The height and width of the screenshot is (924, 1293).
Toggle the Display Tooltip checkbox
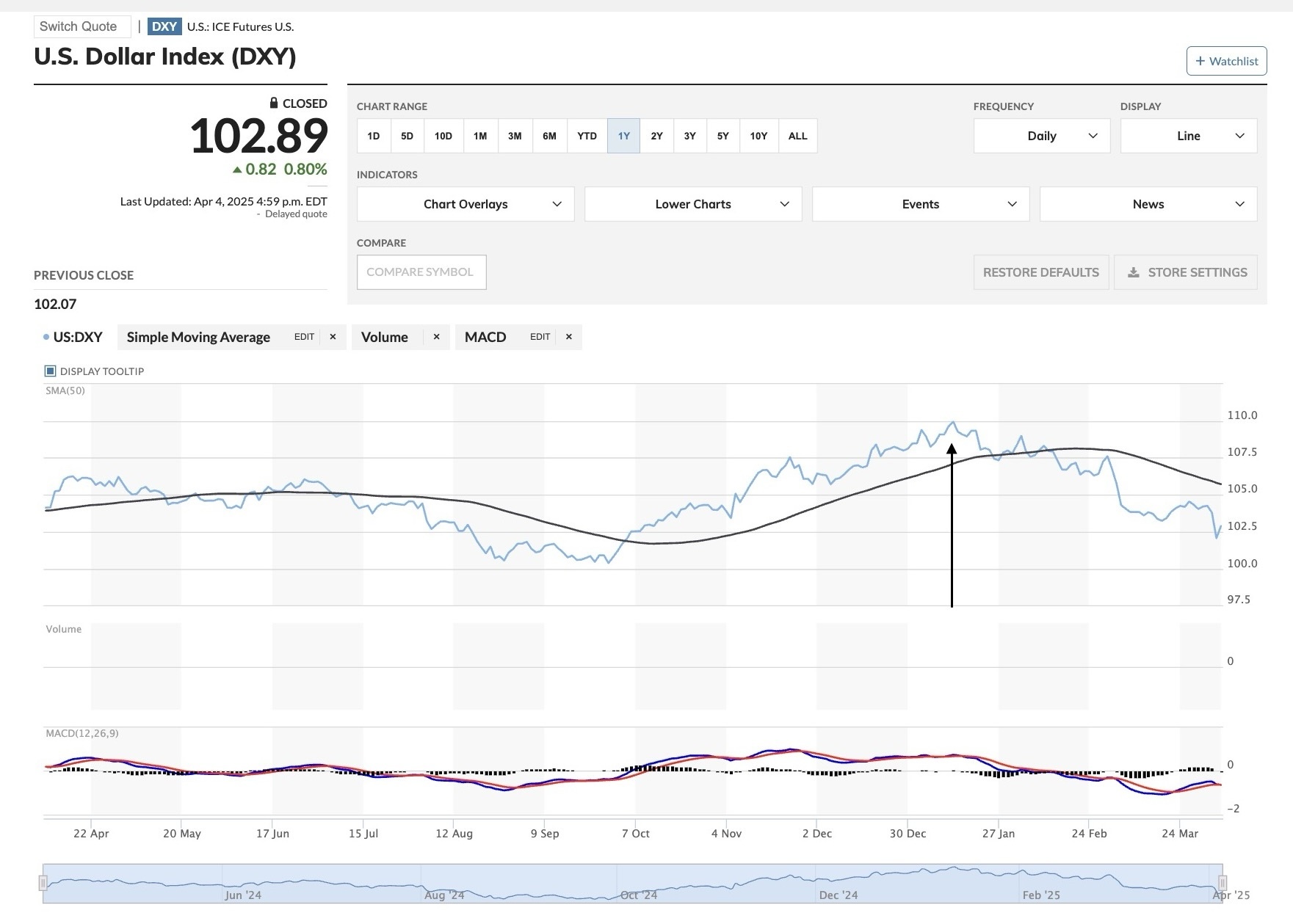tap(51, 371)
